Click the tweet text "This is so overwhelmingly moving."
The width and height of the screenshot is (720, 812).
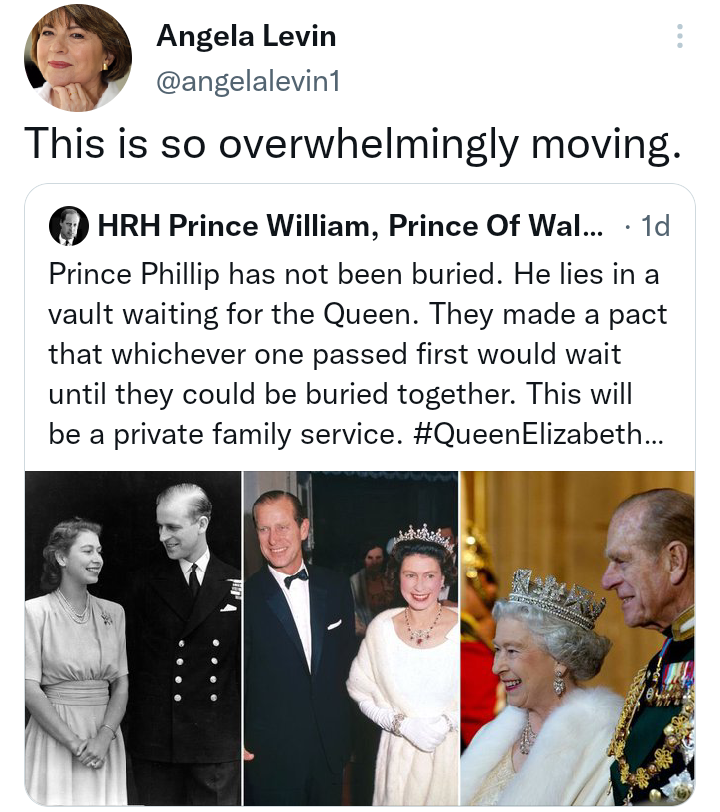tap(352, 144)
